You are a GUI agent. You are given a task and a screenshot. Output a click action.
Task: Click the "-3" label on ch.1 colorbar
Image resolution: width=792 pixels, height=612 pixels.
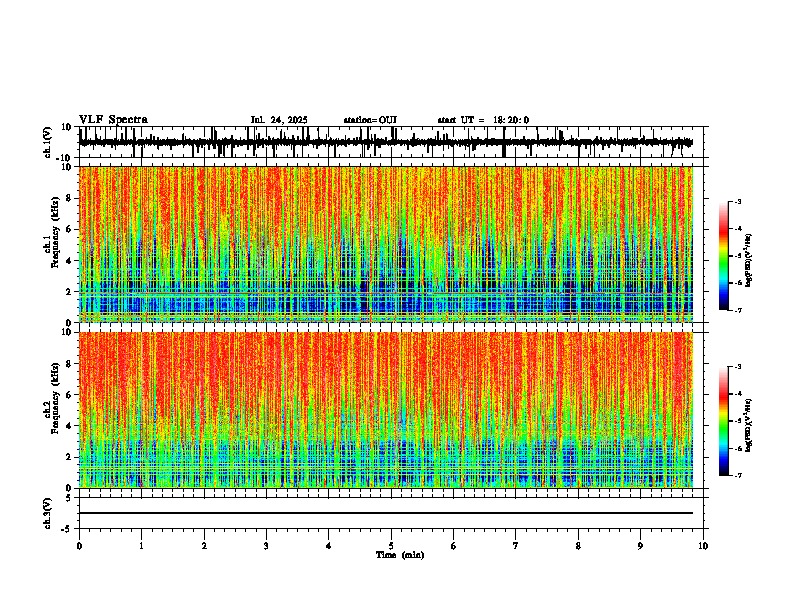737,201
